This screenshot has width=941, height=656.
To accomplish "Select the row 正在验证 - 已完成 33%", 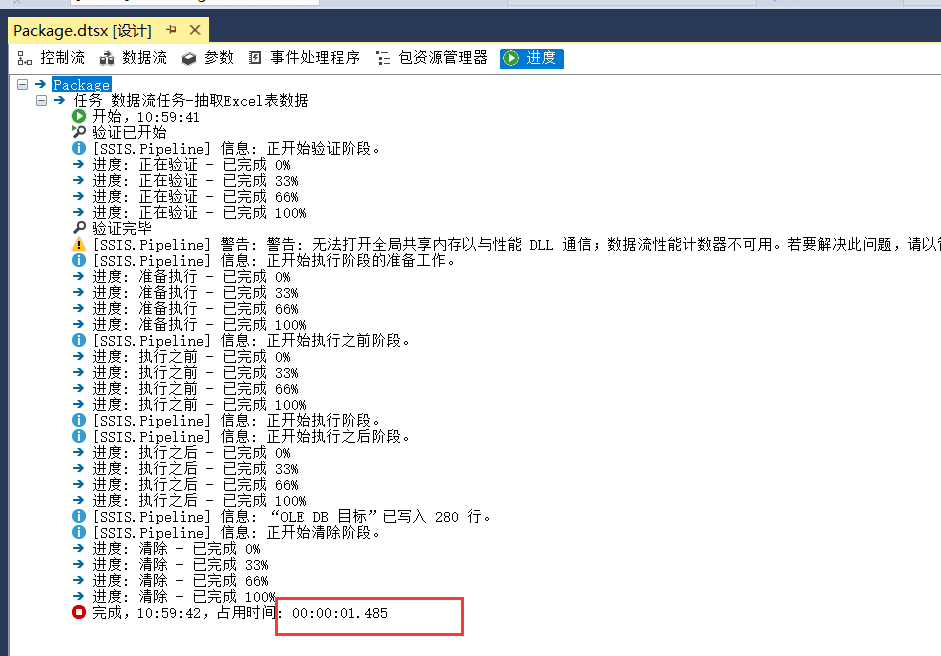I will point(195,181).
